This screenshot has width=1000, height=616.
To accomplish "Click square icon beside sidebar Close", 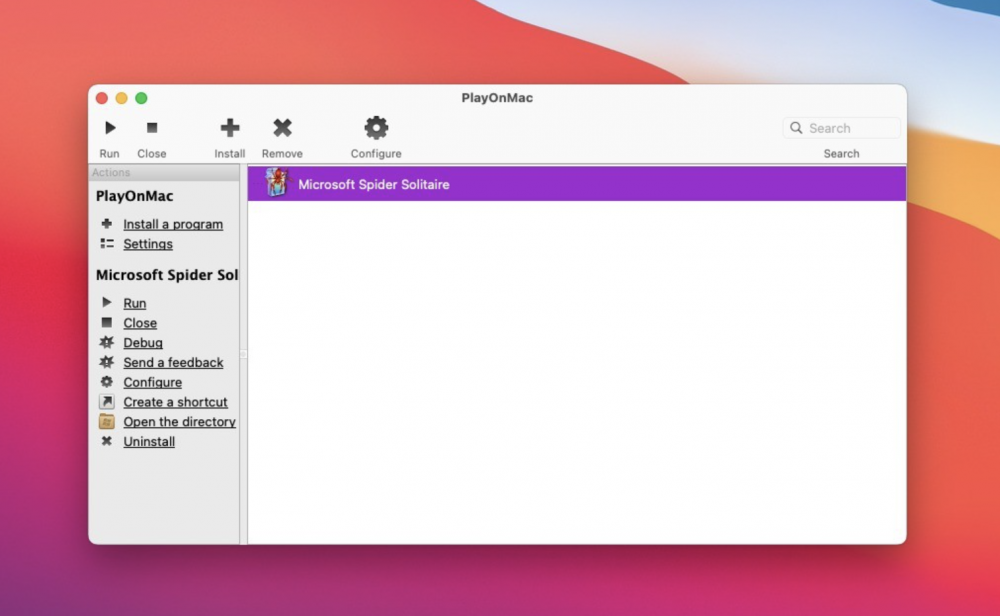I will [107, 323].
